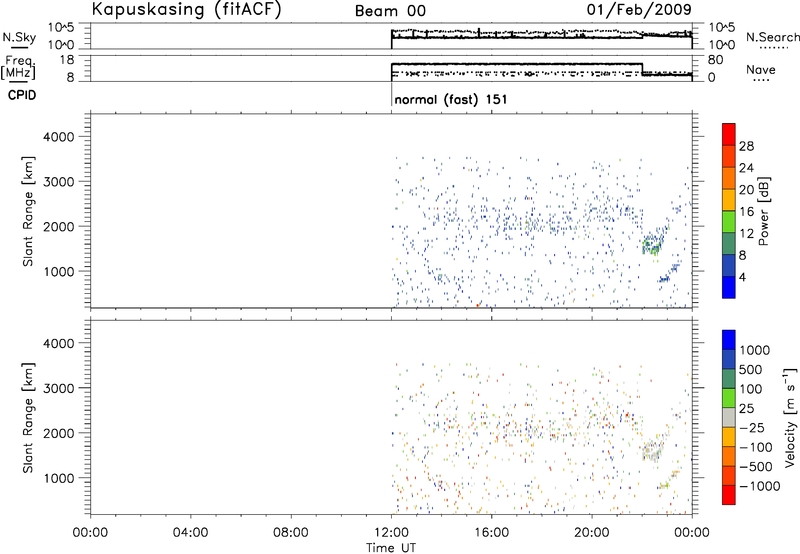Viewport: 800px width, 554px height.
Task: Click the "Freq. [MHz]" axis label
Action: [x=19, y=67]
